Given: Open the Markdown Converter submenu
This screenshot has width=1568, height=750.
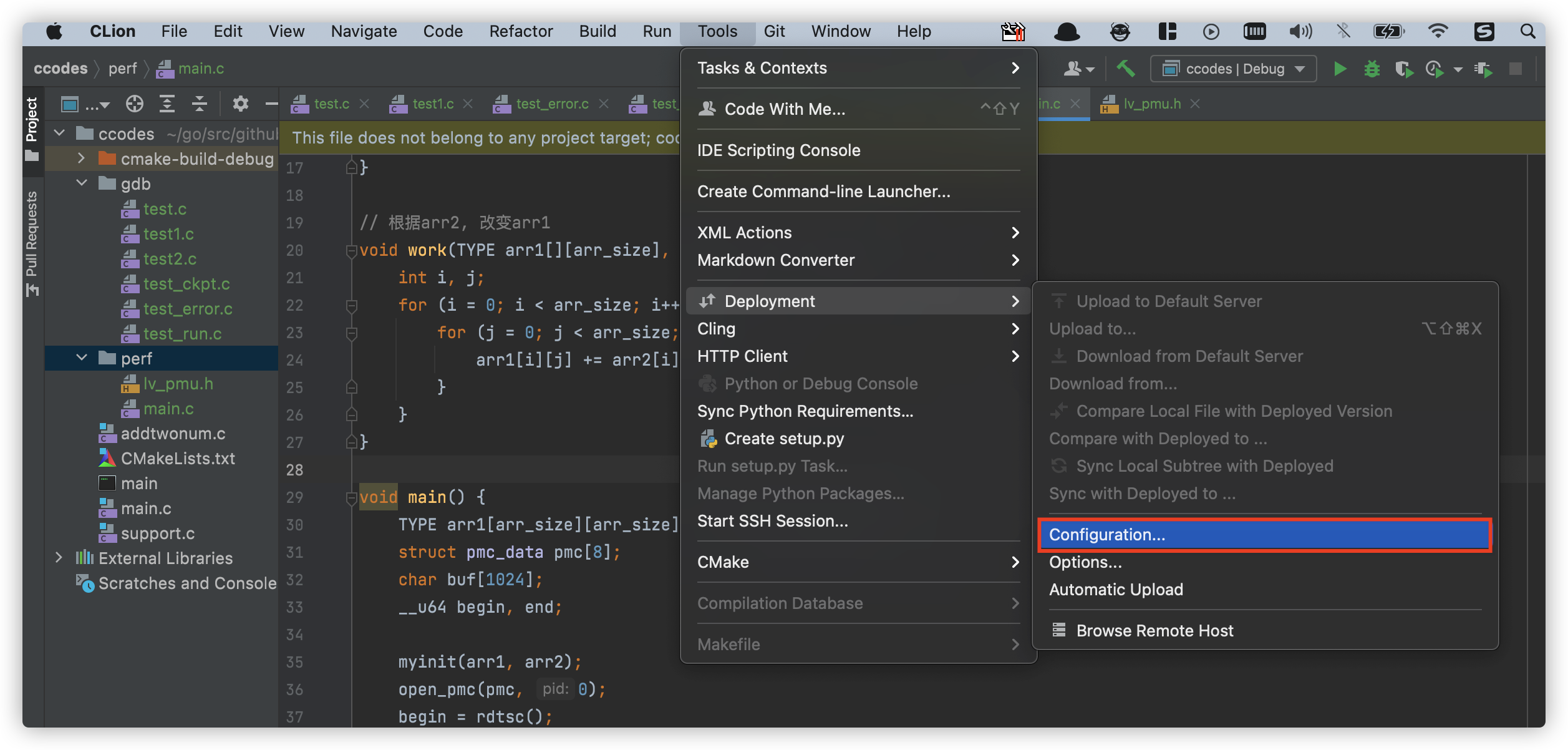Looking at the screenshot, I should [858, 260].
